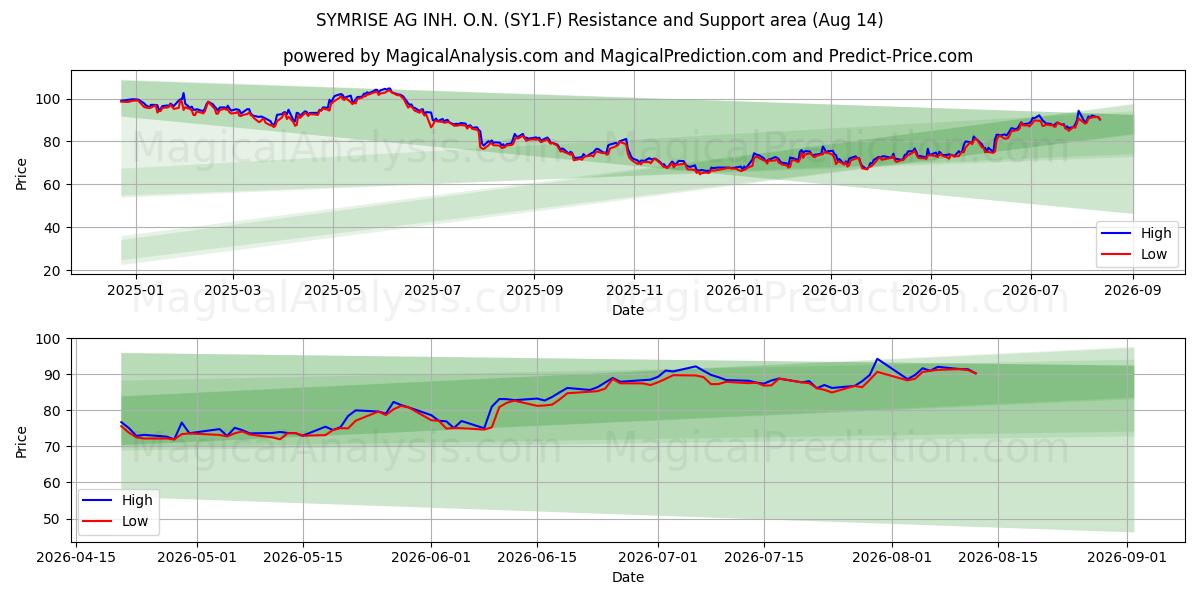Click the '2025-05' x-axis label

coord(332,290)
